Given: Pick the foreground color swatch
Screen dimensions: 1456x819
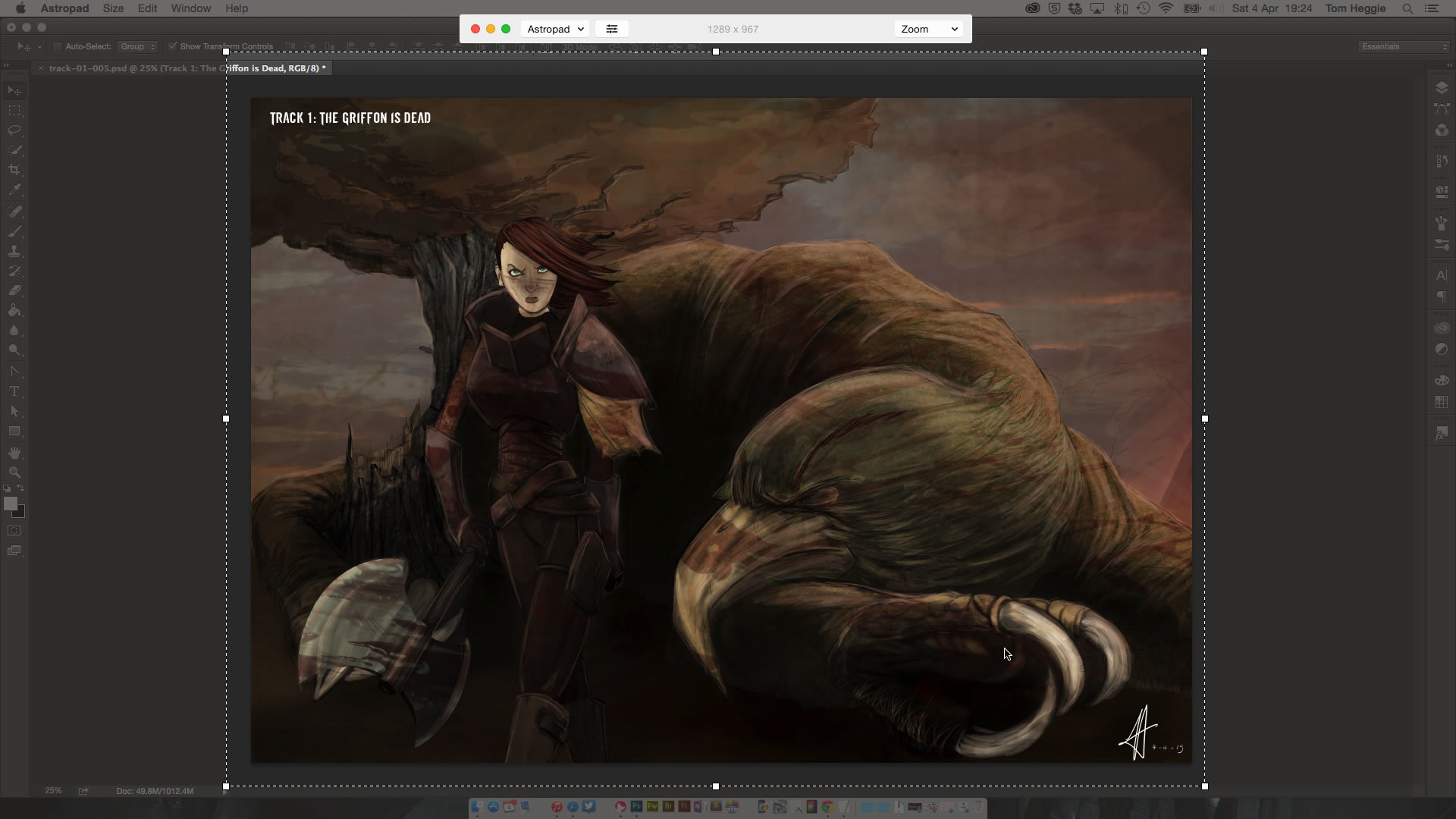Looking at the screenshot, I should click(x=10, y=504).
